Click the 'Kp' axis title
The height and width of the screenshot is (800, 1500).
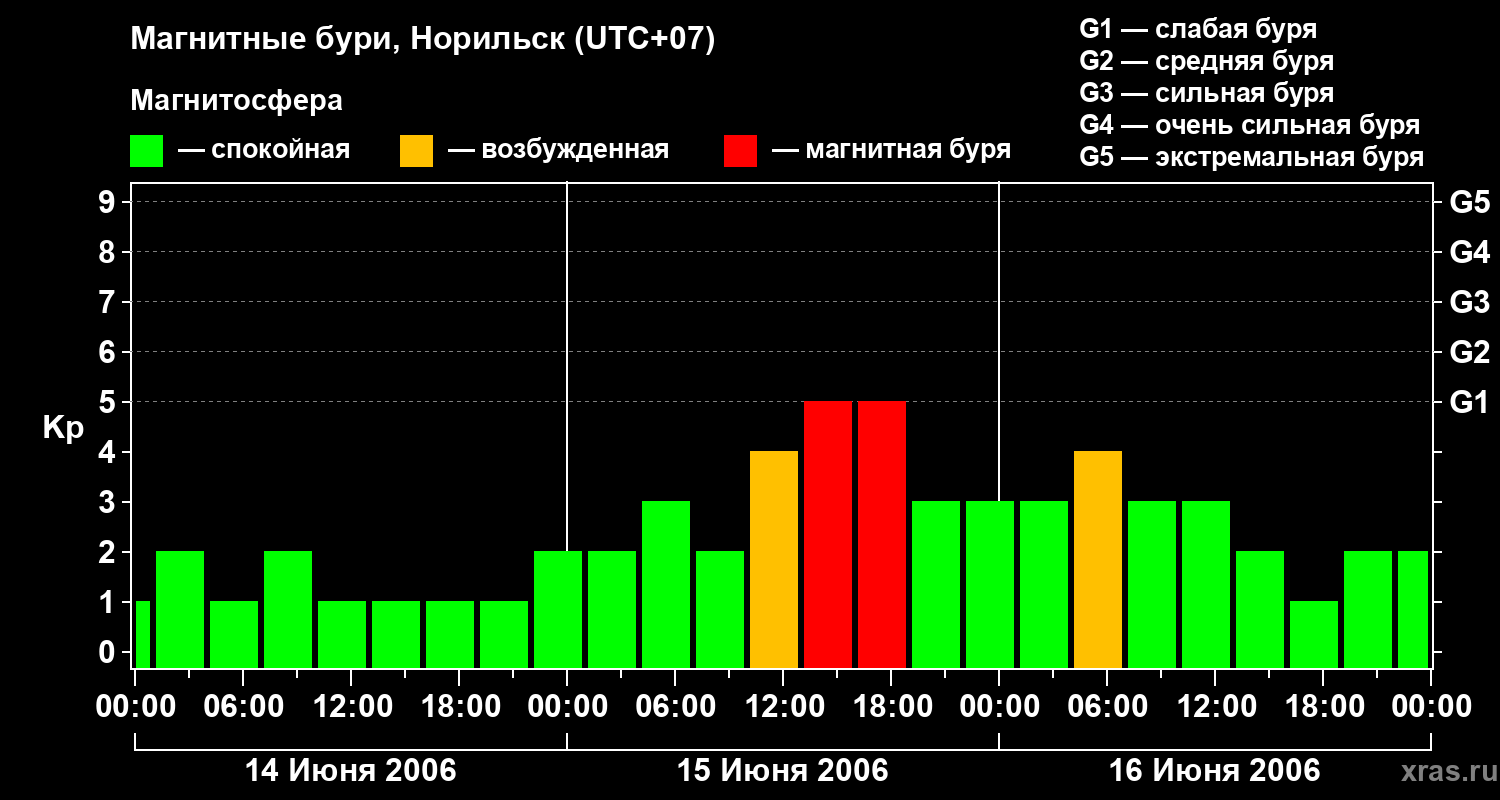click(x=63, y=428)
